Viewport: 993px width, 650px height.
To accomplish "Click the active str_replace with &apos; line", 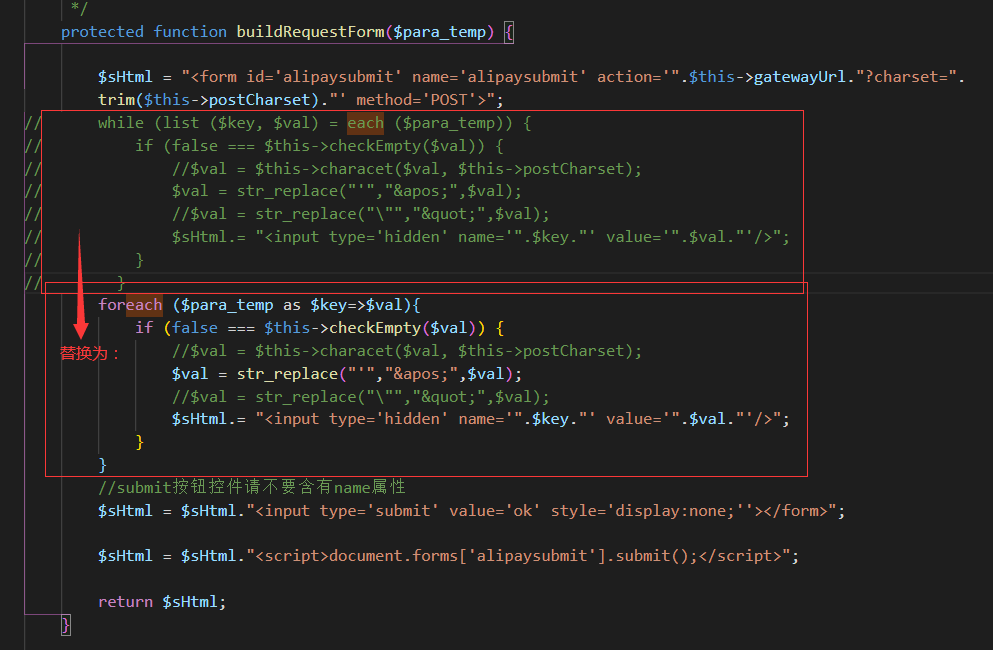I will 346,374.
